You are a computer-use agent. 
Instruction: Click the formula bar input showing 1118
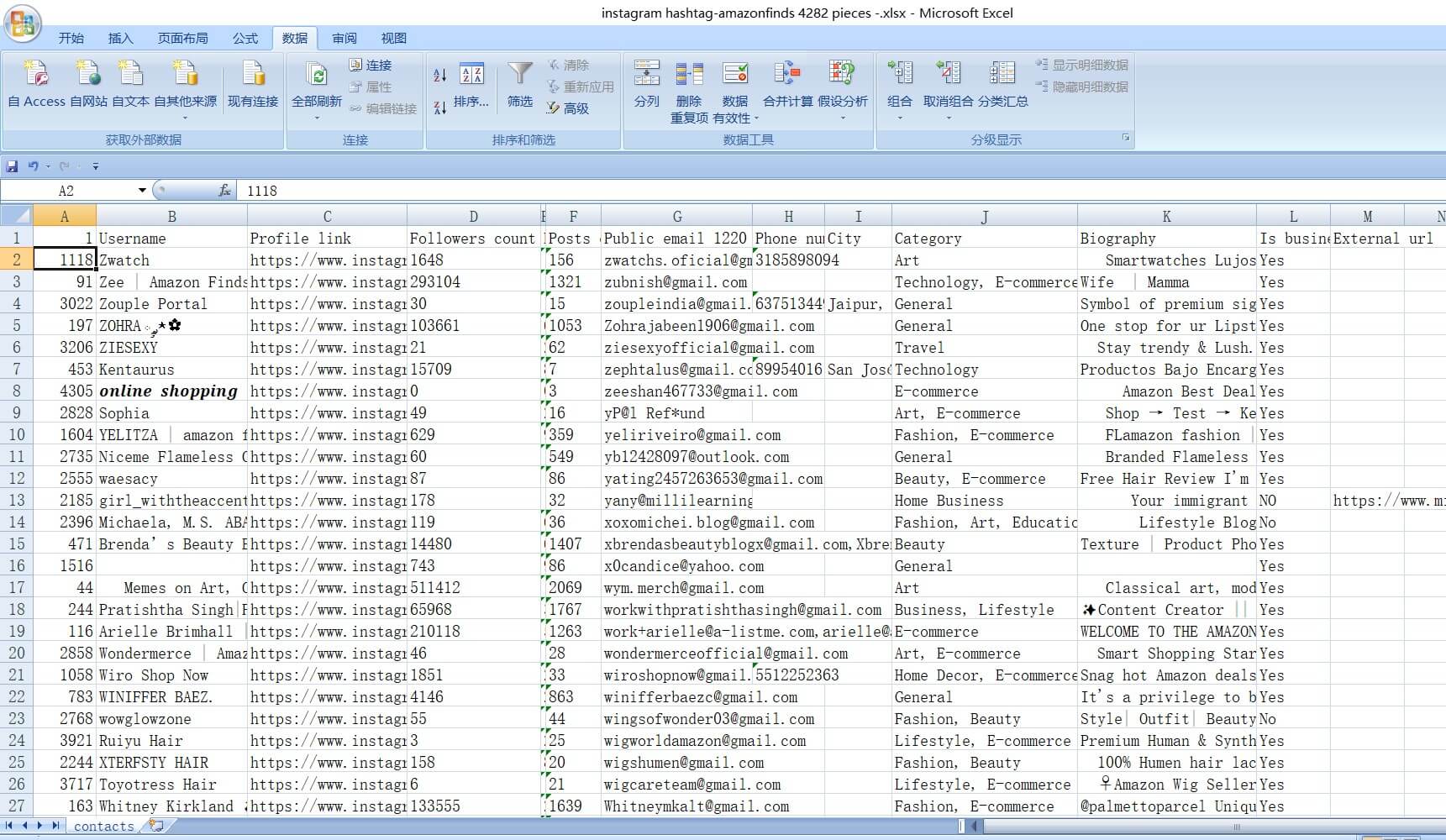840,191
